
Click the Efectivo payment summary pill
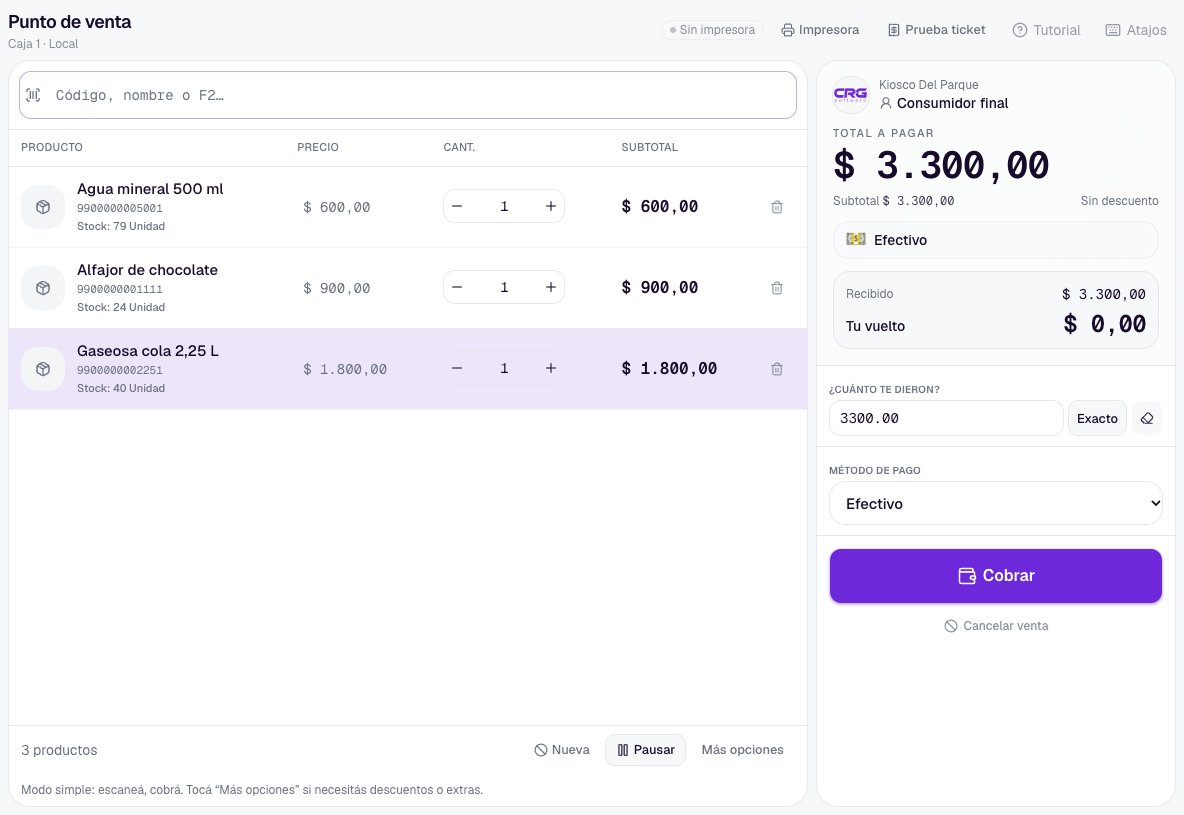[995, 240]
